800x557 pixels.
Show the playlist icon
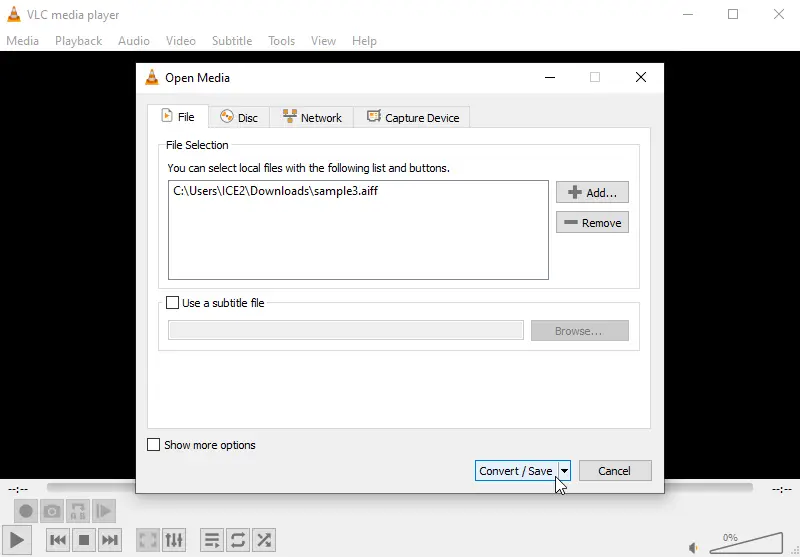212,540
